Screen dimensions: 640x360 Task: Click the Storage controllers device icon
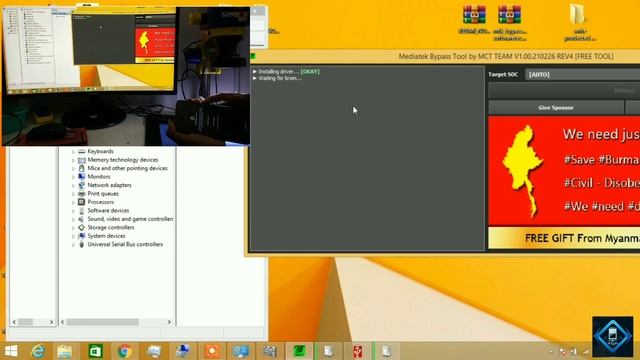(x=82, y=228)
